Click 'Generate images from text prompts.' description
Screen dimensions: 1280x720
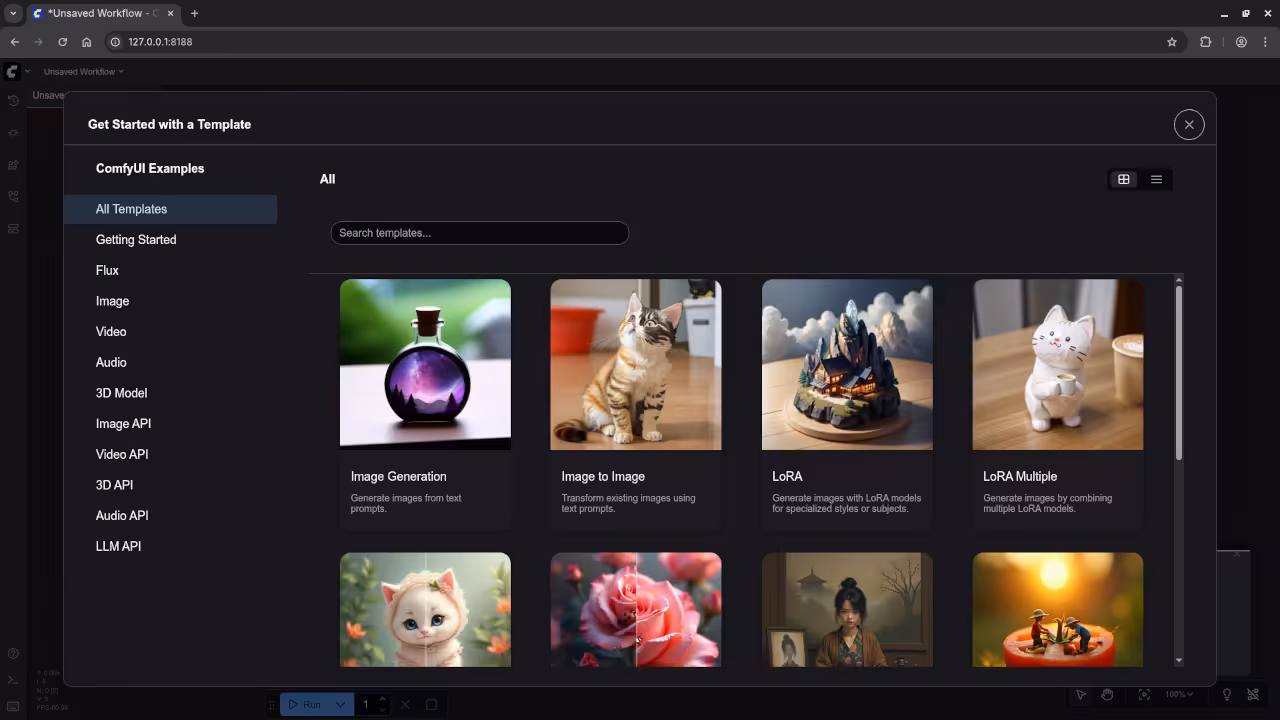(406, 503)
